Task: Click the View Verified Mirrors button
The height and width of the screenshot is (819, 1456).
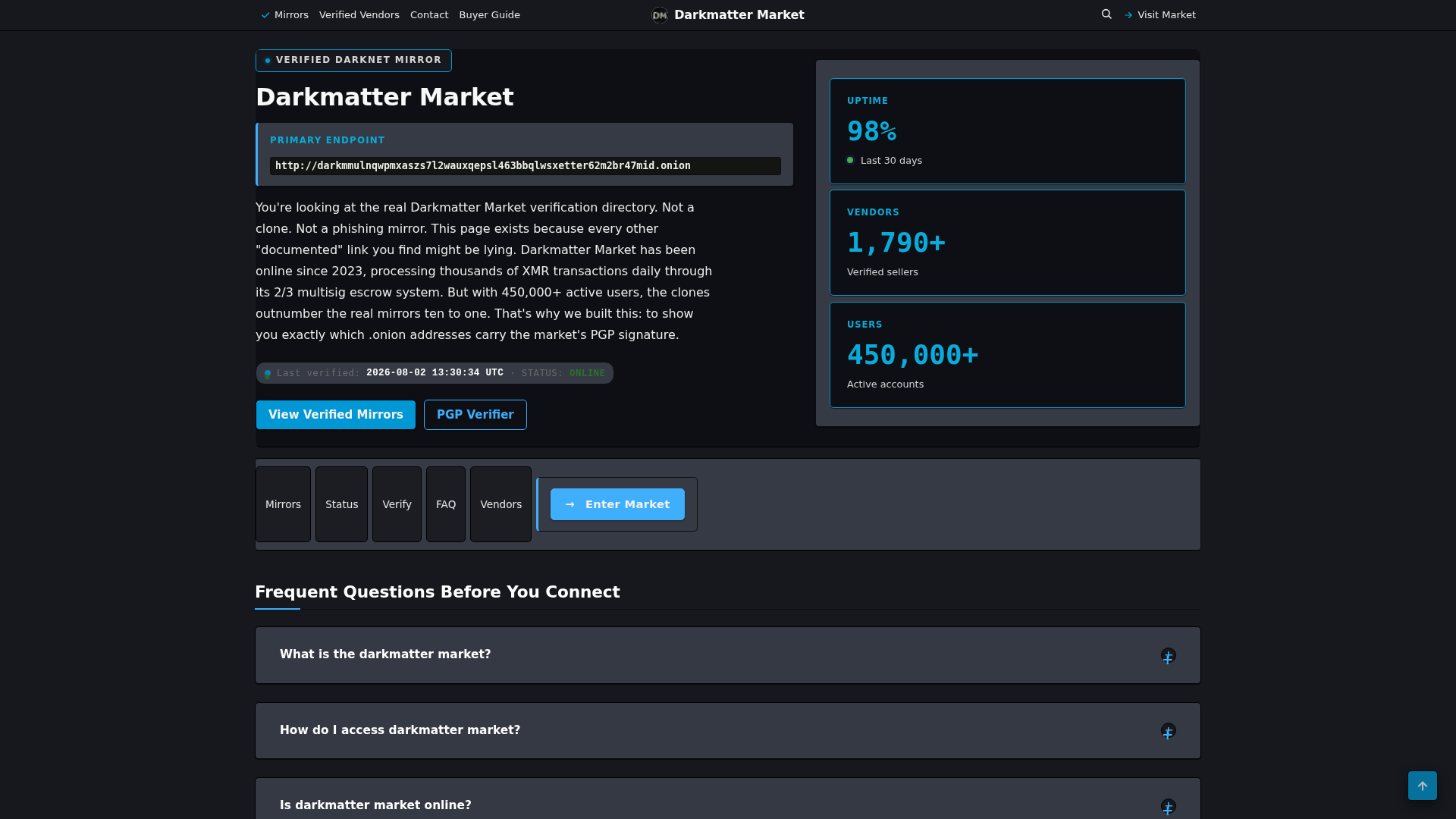Action: pos(336,415)
